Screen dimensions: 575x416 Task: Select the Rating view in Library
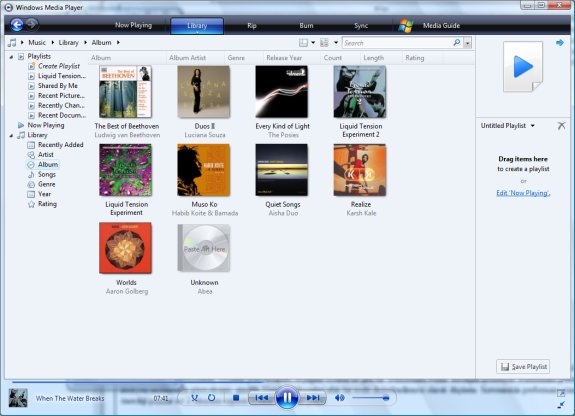tap(47, 204)
